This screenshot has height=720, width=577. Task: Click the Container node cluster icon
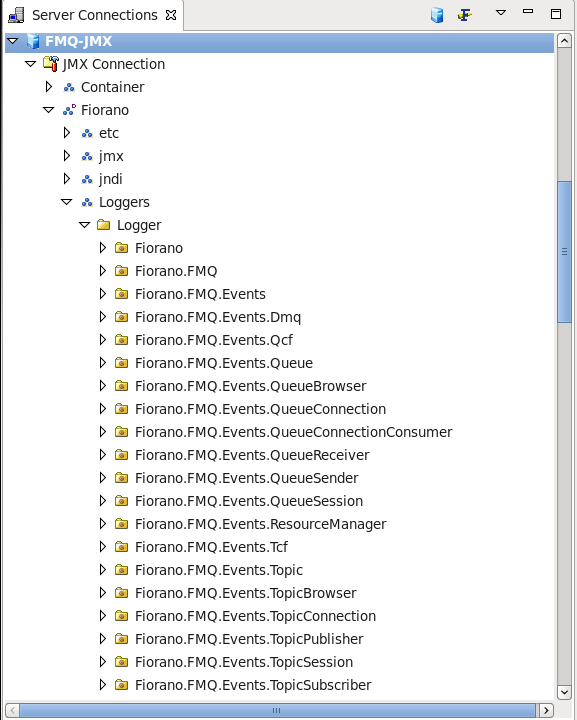[x=69, y=87]
